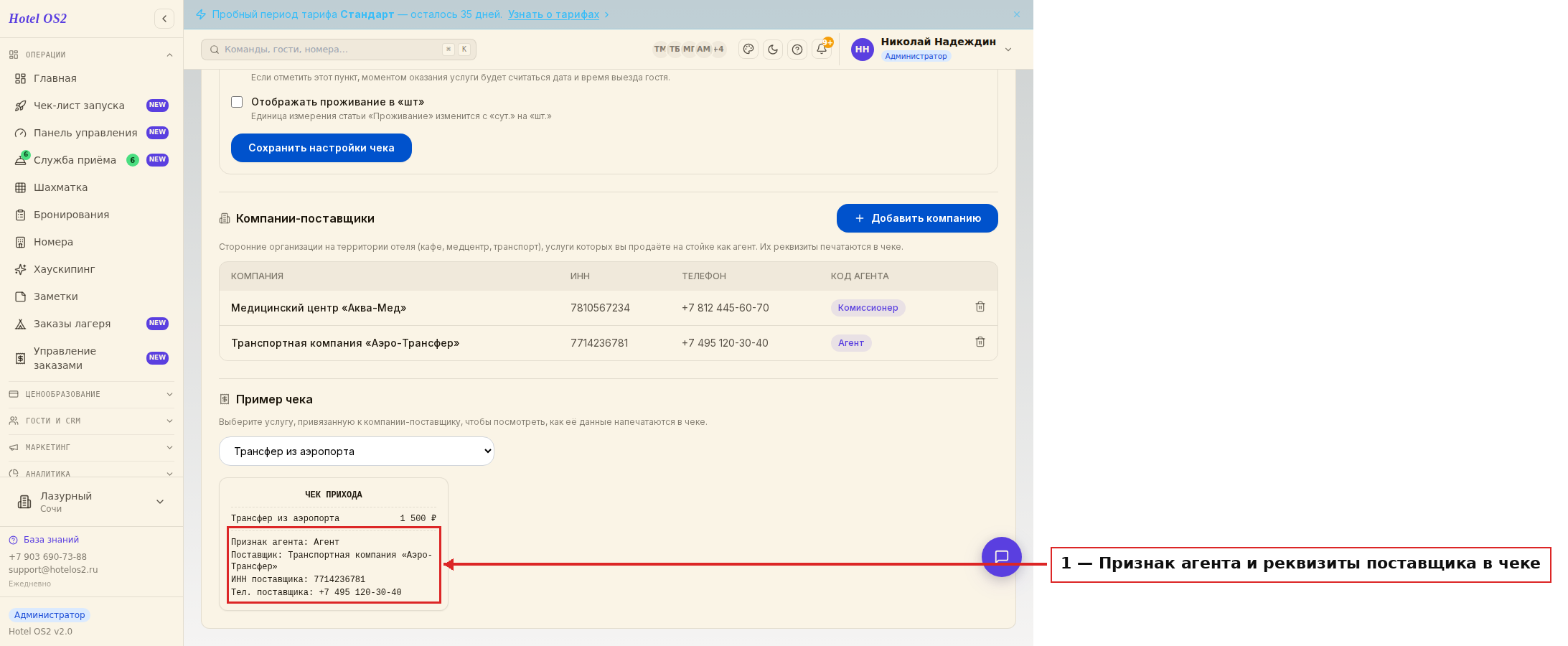Delete the «Аква-Мед» company row

coord(980,307)
